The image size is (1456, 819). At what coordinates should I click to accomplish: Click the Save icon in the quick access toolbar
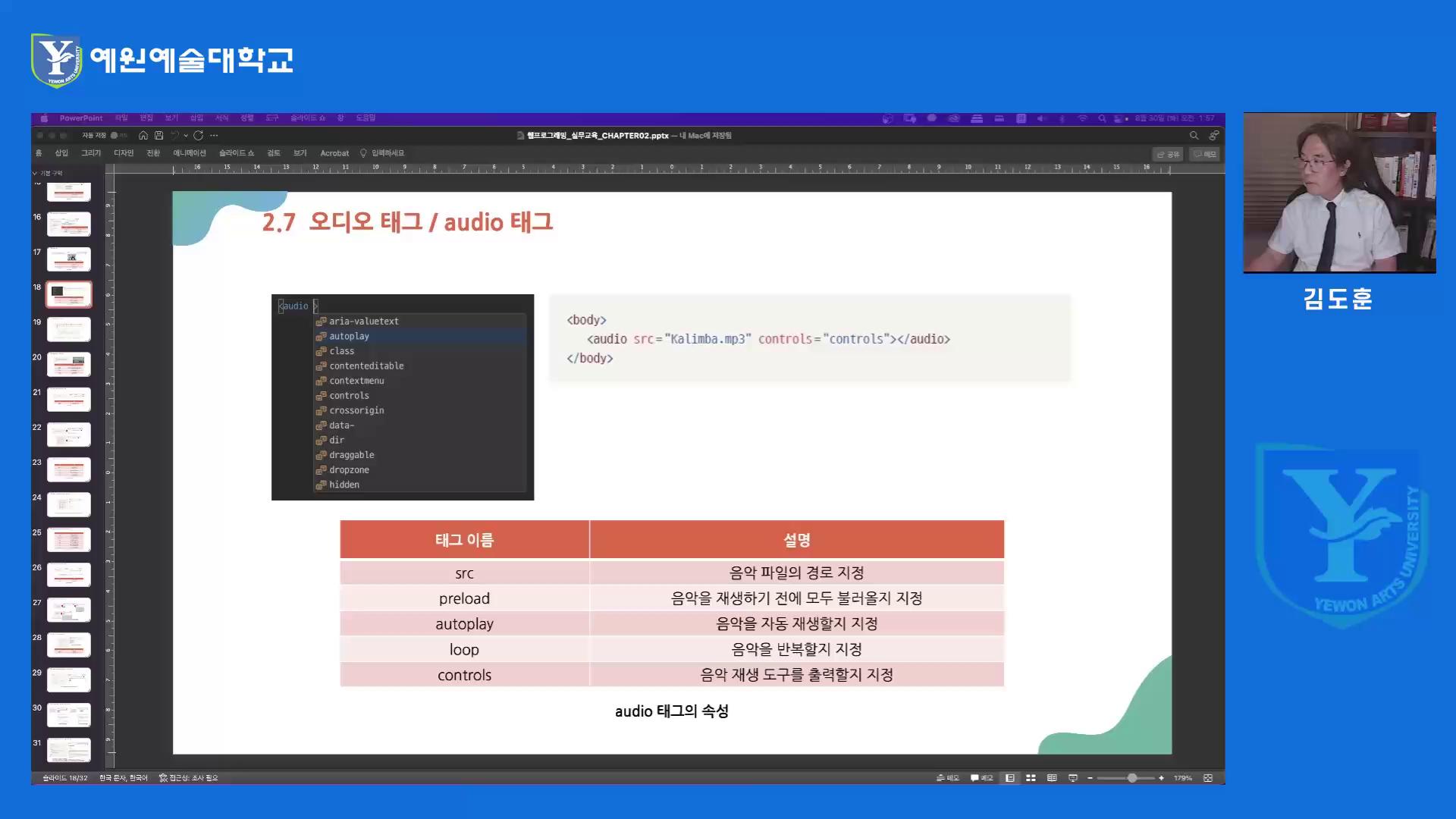pyautogui.click(x=159, y=136)
